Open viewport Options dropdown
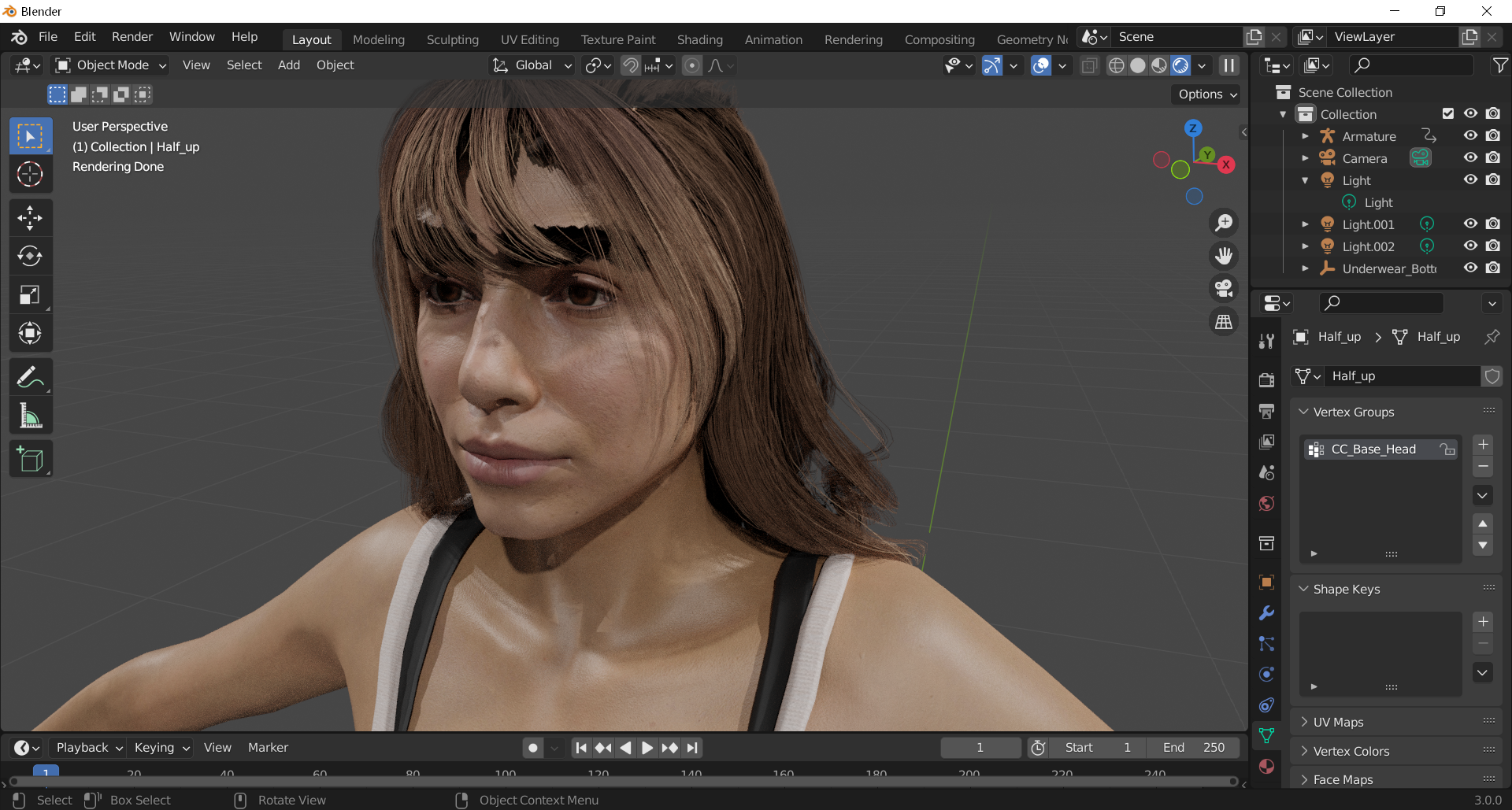 [1207, 94]
